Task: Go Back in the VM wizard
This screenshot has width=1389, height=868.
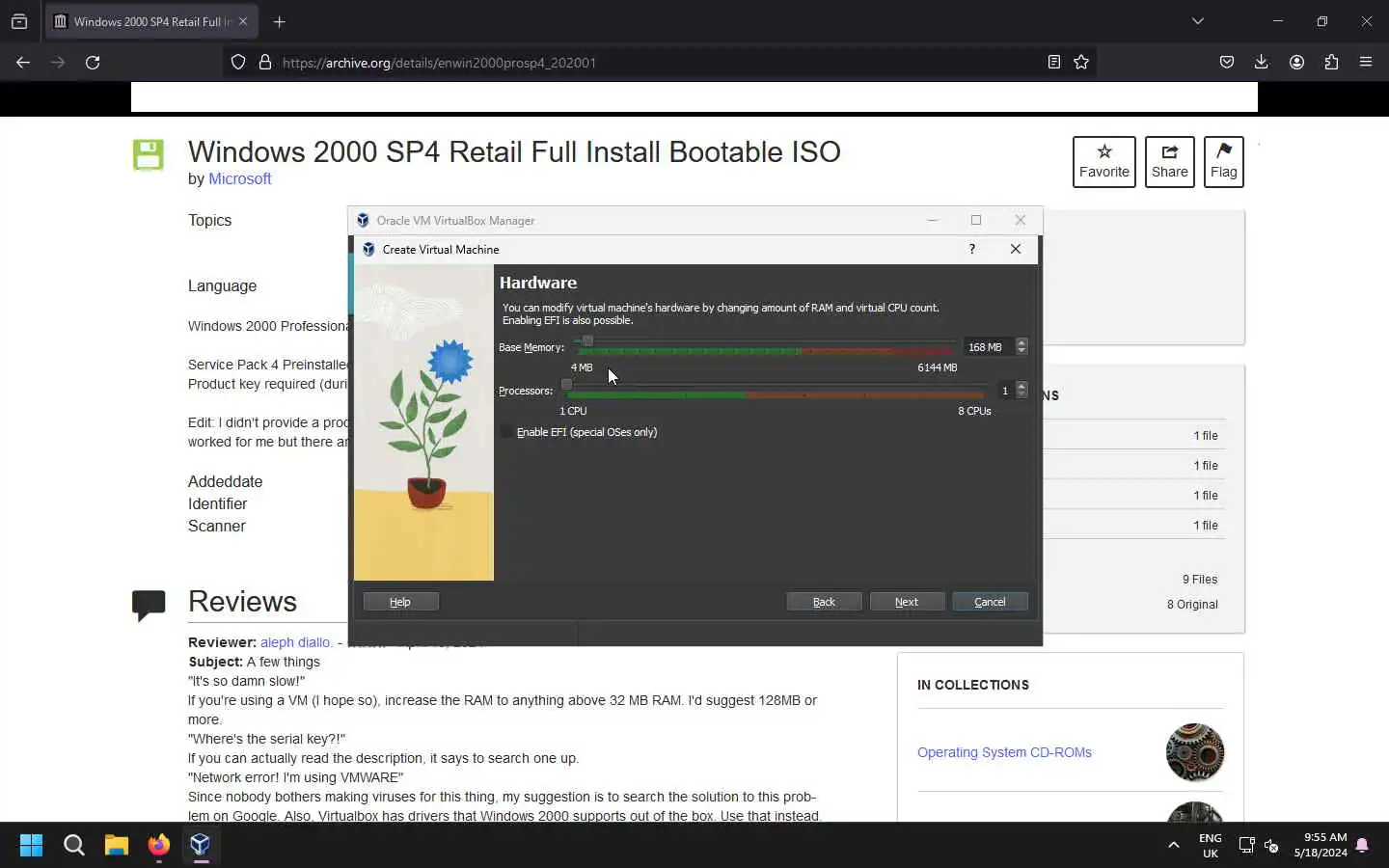Action: 824,602
